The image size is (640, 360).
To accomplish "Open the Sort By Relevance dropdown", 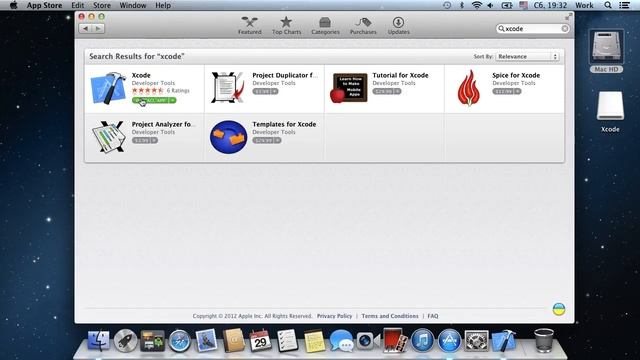I will [527, 56].
